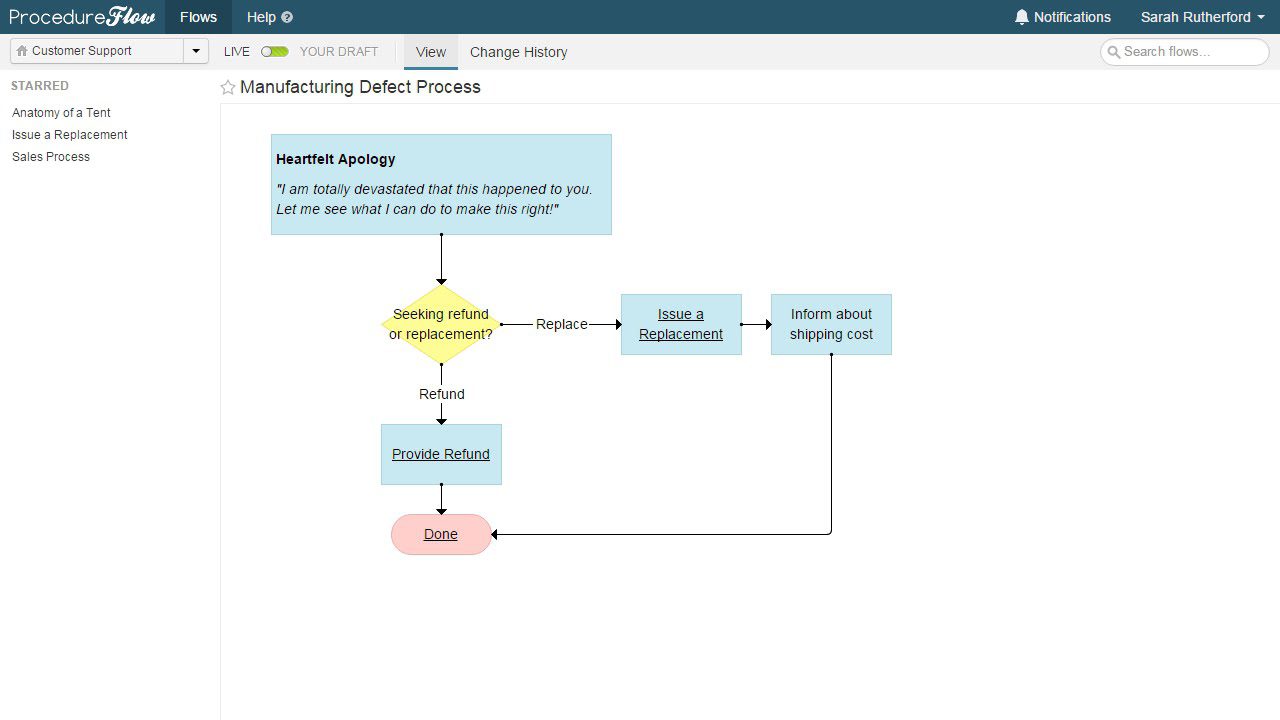Open the Help menu
The height and width of the screenshot is (720, 1280).
coord(262,17)
